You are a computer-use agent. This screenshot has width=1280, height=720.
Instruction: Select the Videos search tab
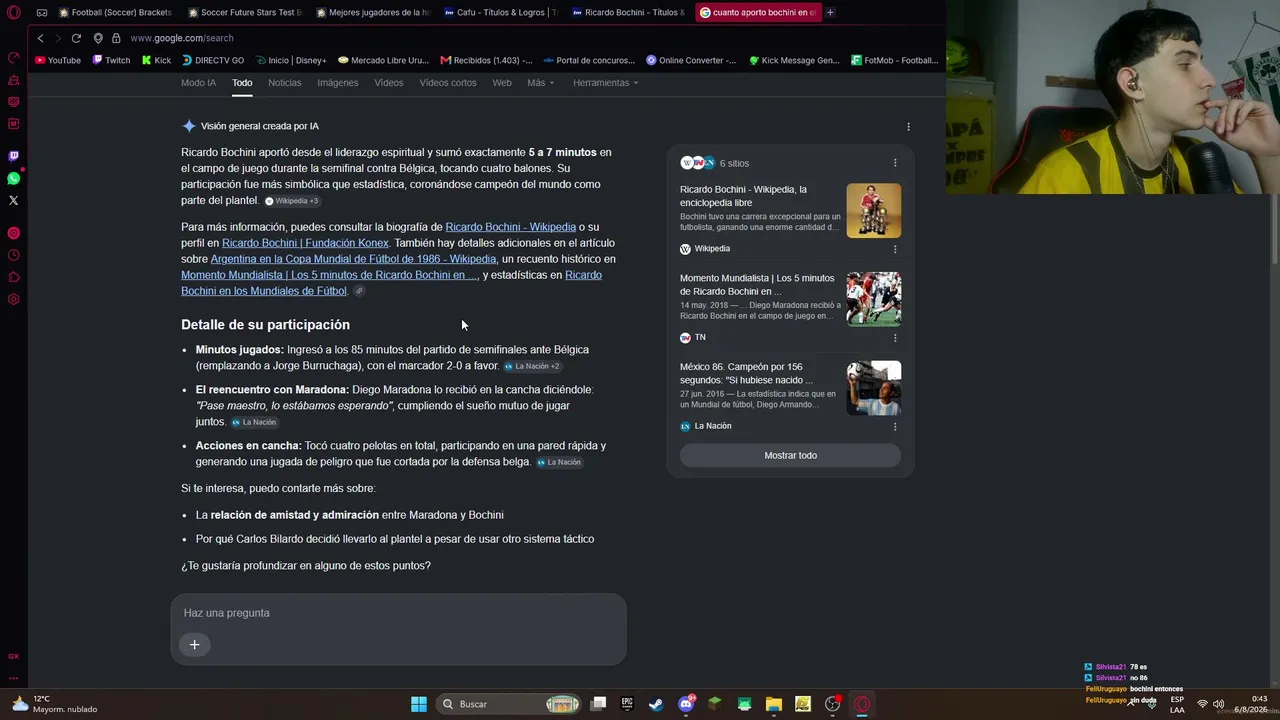pyautogui.click(x=389, y=83)
